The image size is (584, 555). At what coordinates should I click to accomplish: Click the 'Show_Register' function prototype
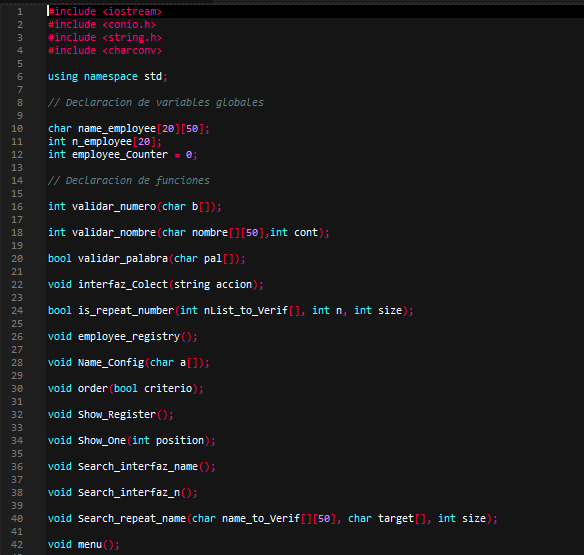point(111,415)
